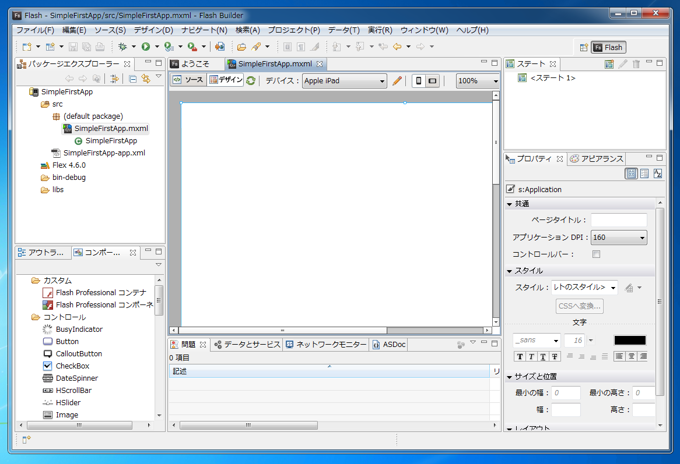Open the ASDoc tab
The height and width of the screenshot is (464, 680).
[x=389, y=345]
